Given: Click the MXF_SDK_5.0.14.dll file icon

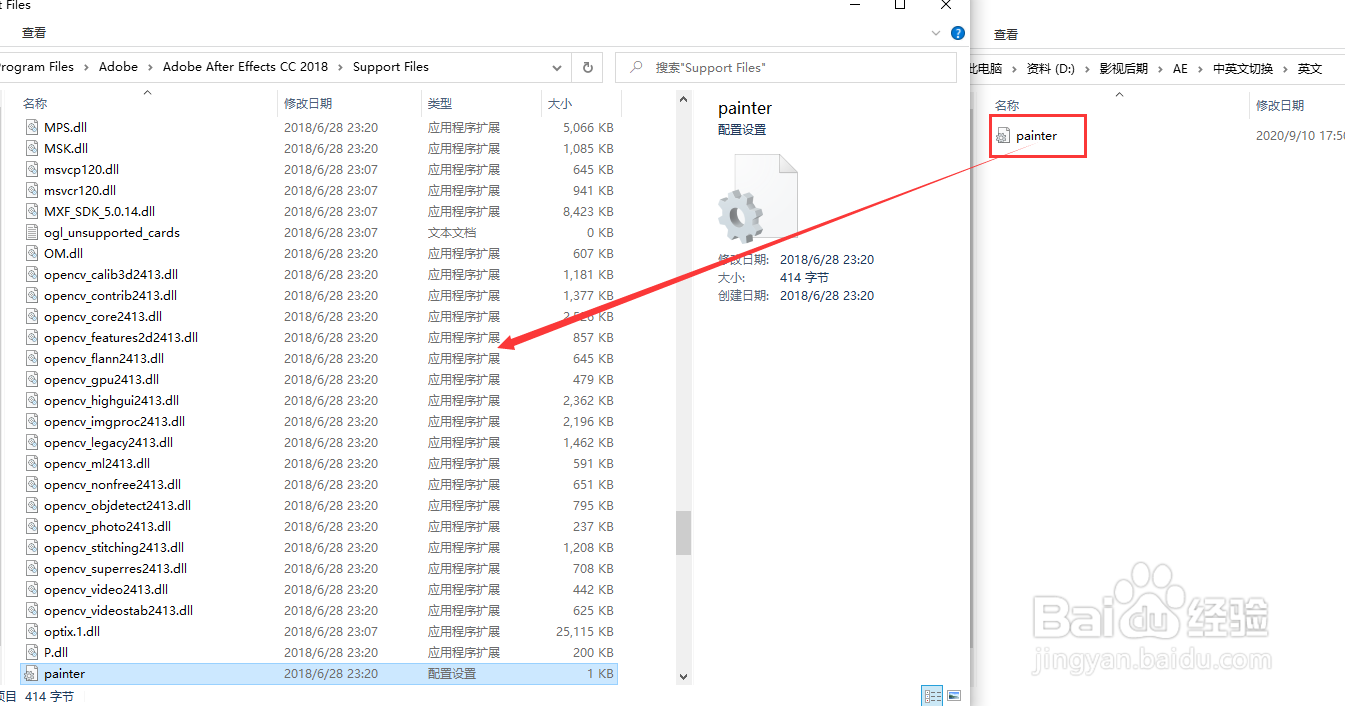Looking at the screenshot, I should coord(32,212).
